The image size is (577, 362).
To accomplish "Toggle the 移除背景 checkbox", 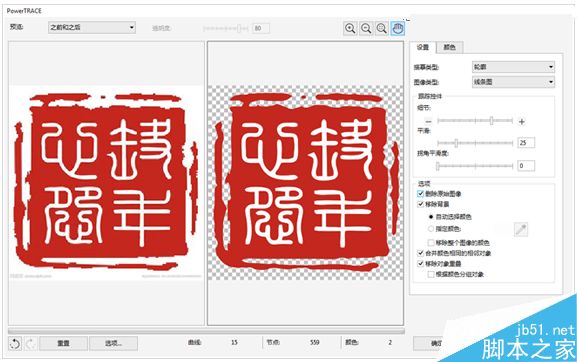I will pyautogui.click(x=421, y=204).
